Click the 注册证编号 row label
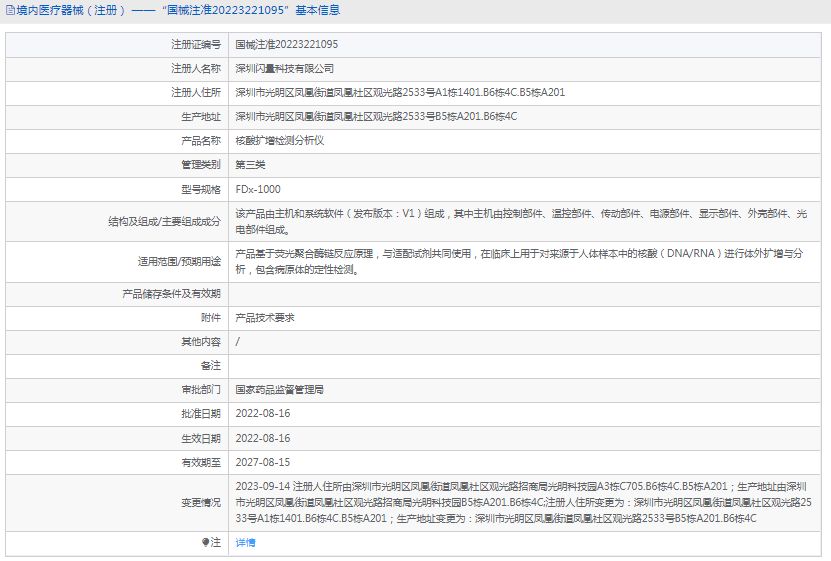The image size is (831, 561). tap(196, 44)
